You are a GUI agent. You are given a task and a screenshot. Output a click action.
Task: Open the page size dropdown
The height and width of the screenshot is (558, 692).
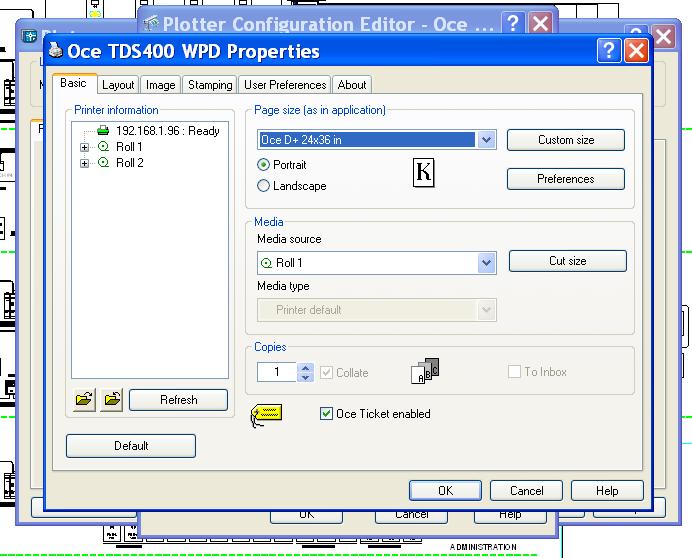(x=486, y=140)
